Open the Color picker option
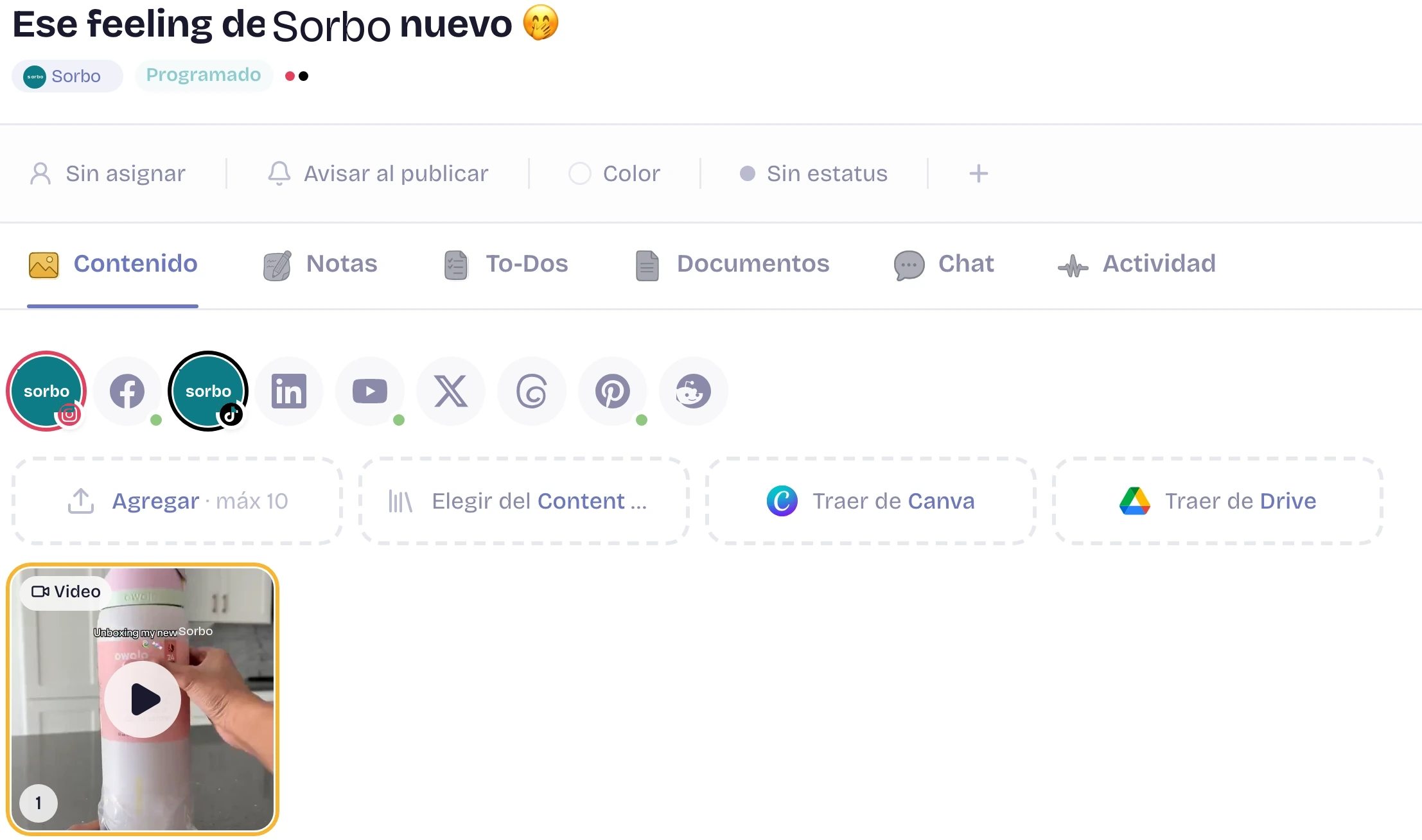 tap(614, 173)
